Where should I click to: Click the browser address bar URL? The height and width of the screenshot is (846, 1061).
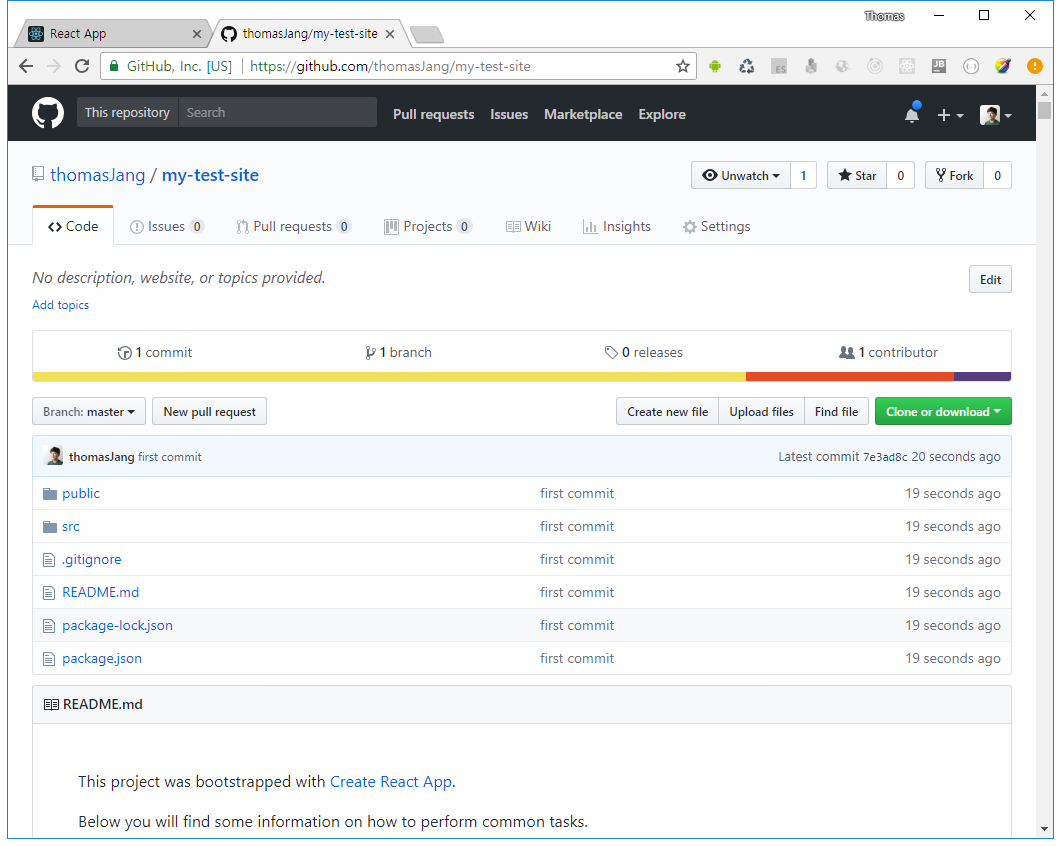(x=390, y=66)
